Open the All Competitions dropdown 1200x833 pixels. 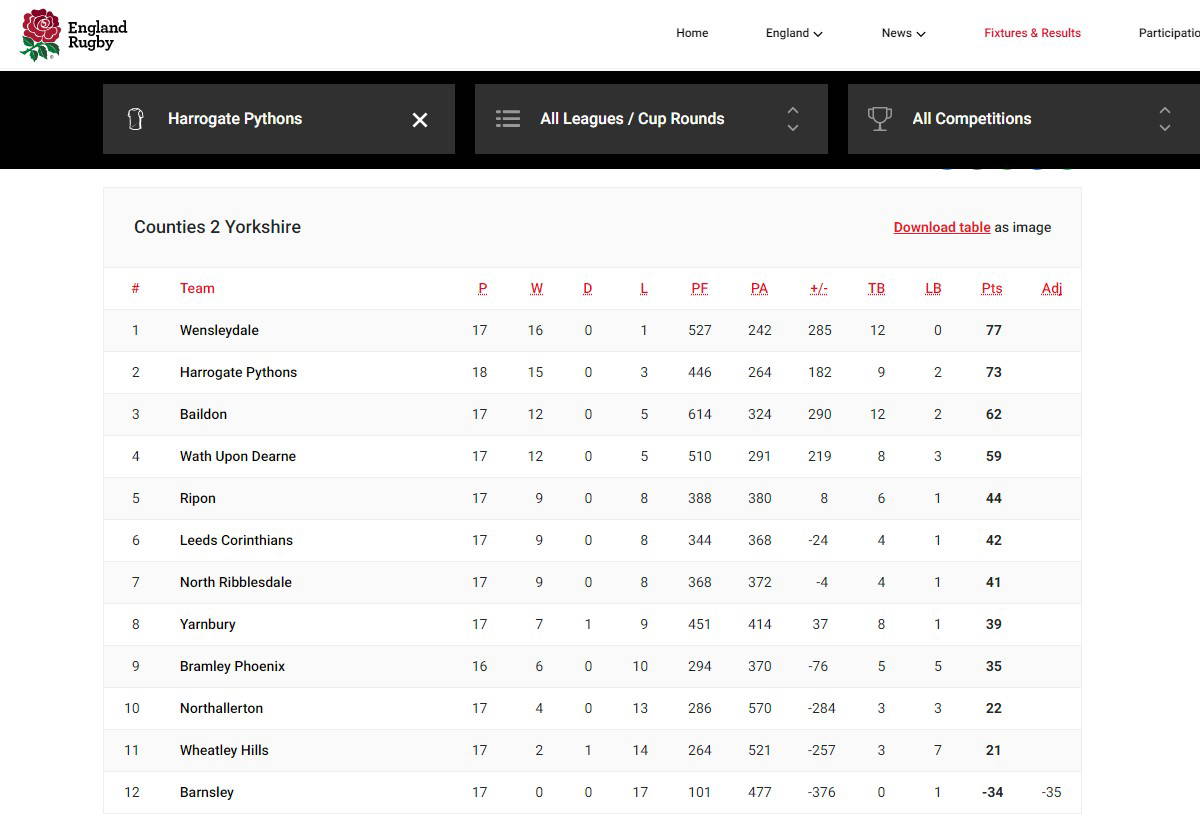[x=971, y=119]
